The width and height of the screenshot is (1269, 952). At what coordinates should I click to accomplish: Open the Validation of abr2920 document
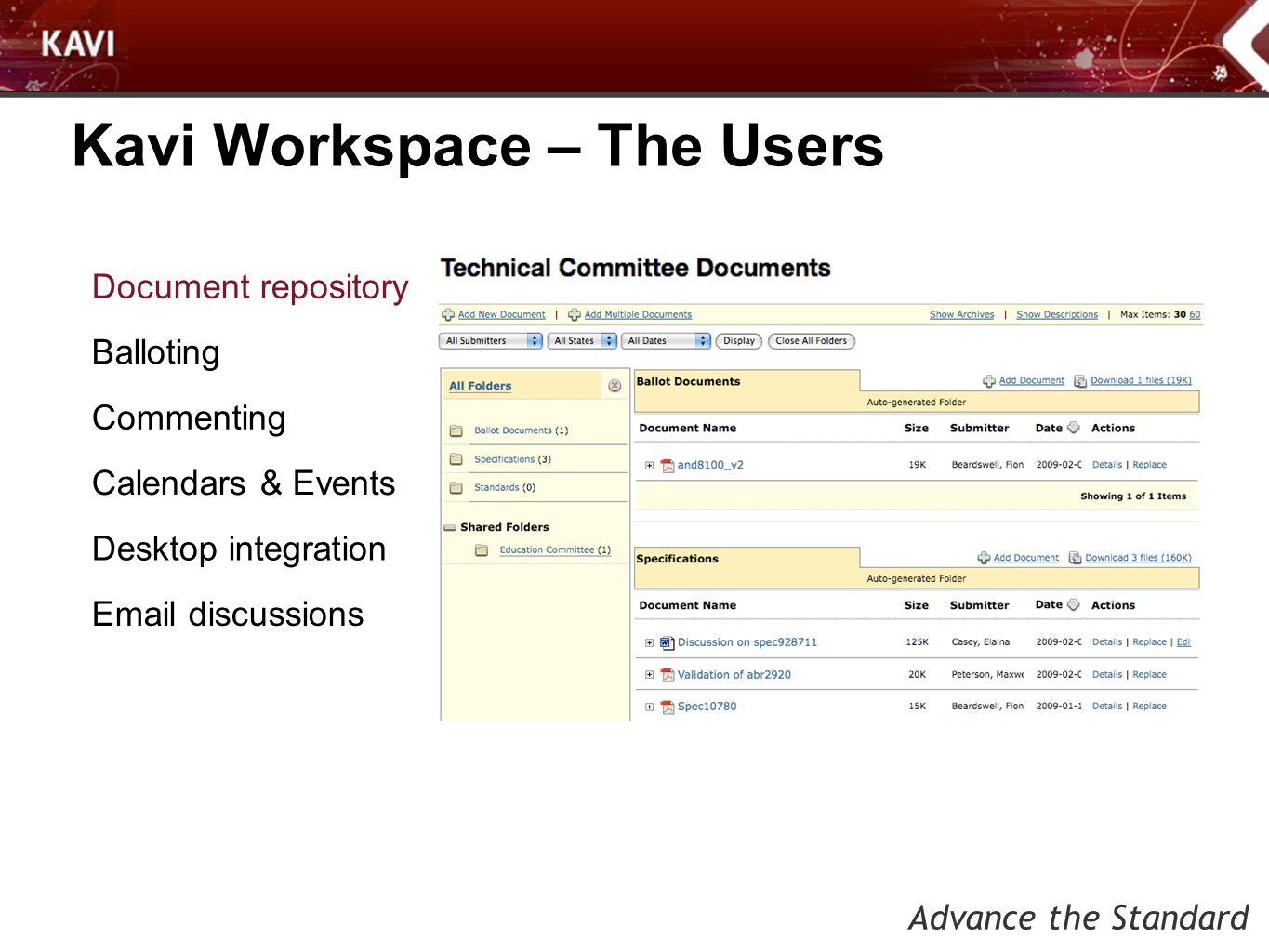click(x=734, y=675)
